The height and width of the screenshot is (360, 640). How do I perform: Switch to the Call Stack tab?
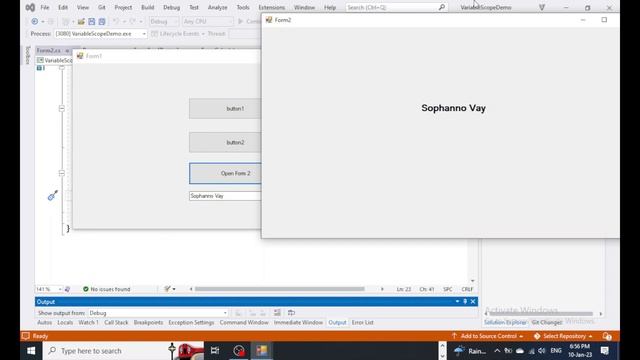click(116, 322)
